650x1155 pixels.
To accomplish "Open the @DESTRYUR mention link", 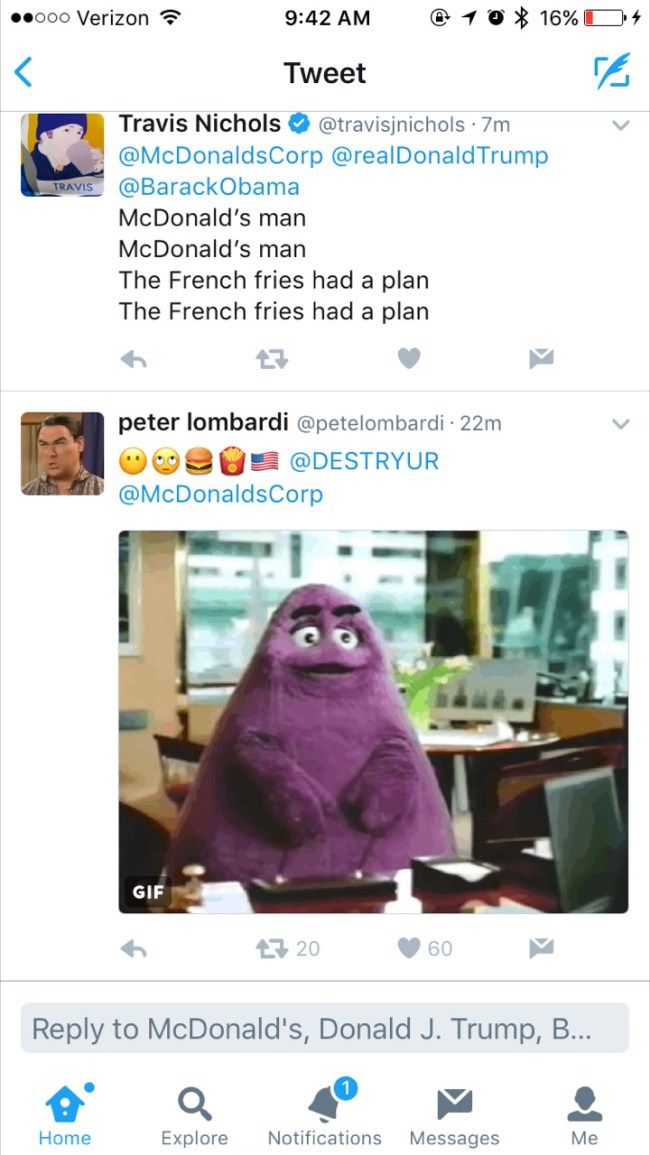I will [x=364, y=462].
